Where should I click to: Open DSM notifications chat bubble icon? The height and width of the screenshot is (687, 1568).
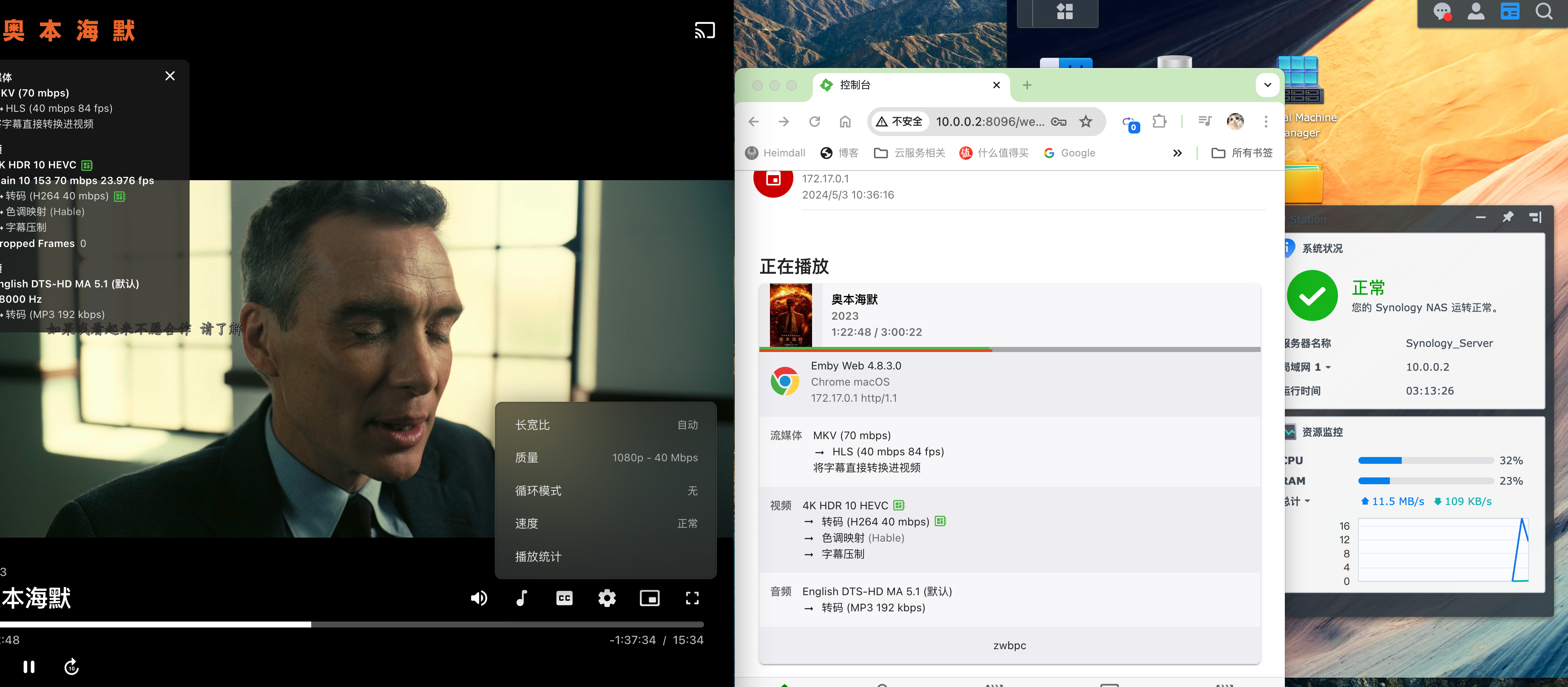(1442, 11)
